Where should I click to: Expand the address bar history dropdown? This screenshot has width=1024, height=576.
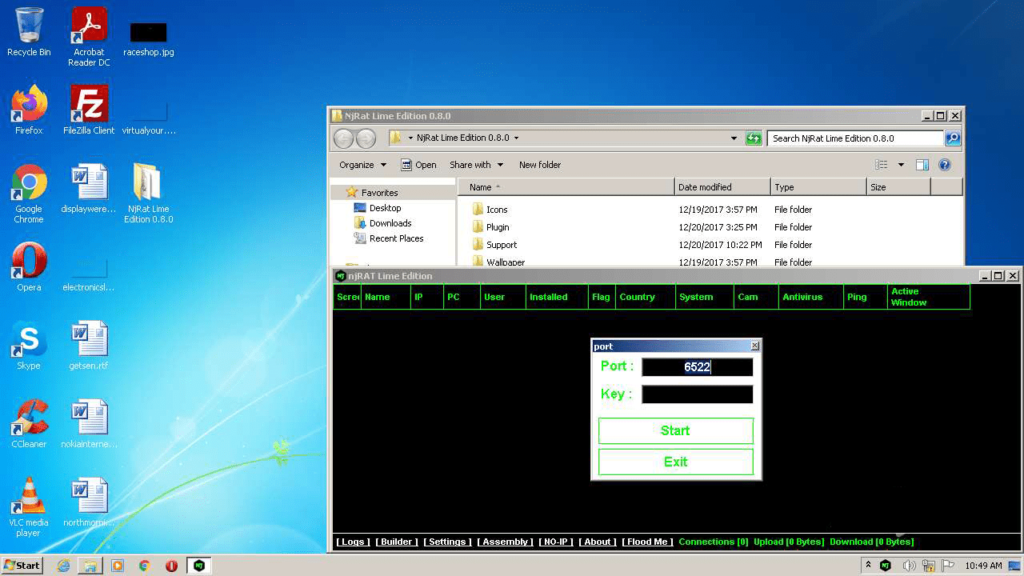click(x=733, y=138)
